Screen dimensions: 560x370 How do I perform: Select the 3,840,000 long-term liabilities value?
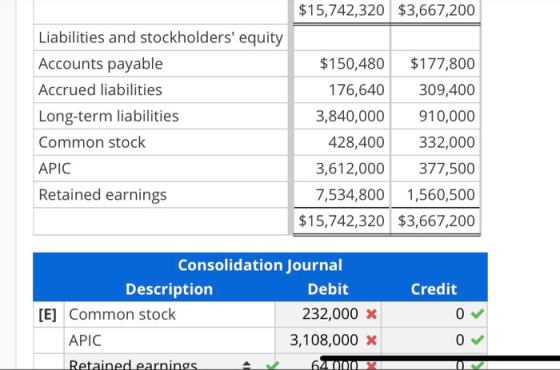coord(350,116)
